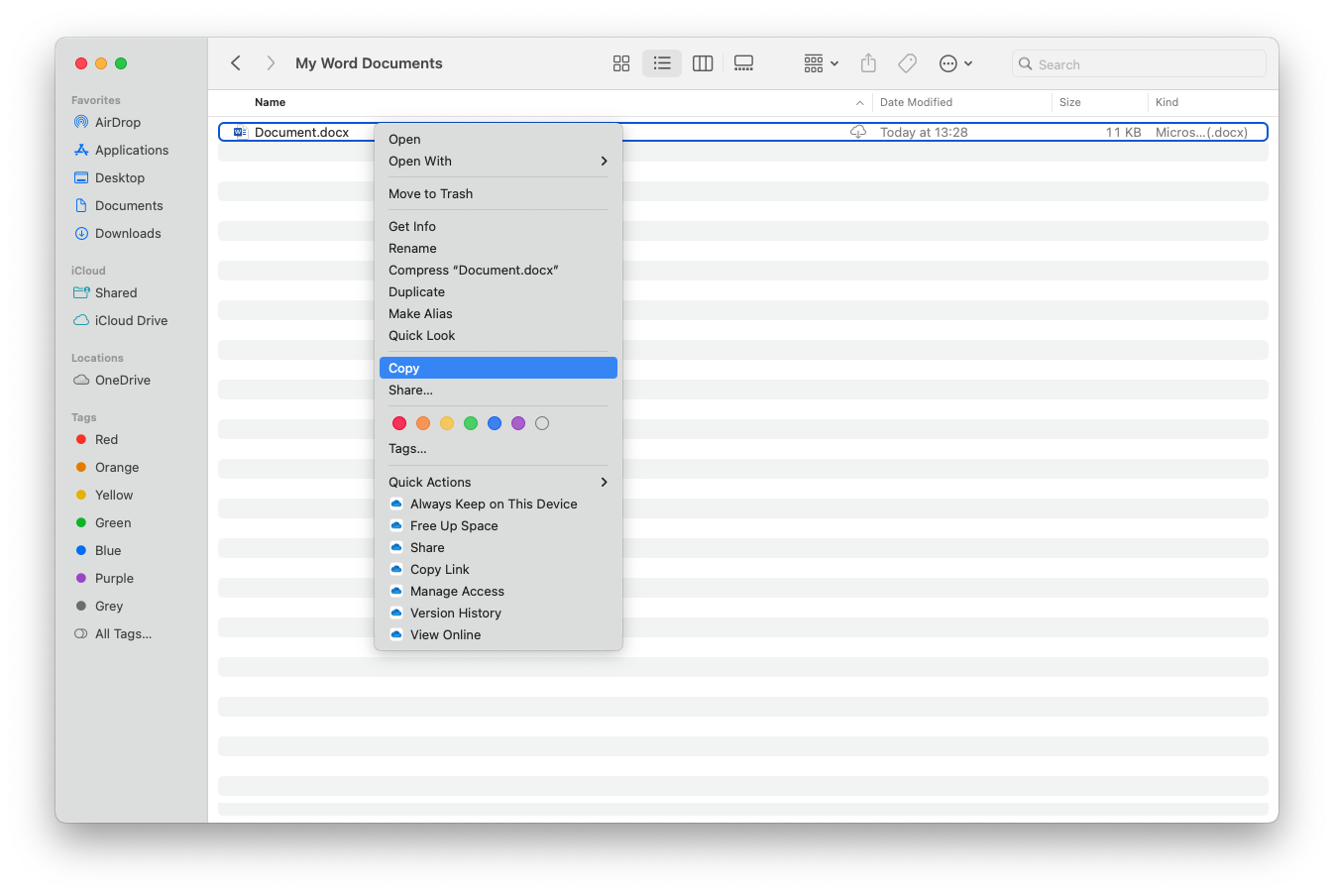Viewport: 1334px width, 896px height.
Task: Choose Tags… in the context menu
Action: click(499, 448)
